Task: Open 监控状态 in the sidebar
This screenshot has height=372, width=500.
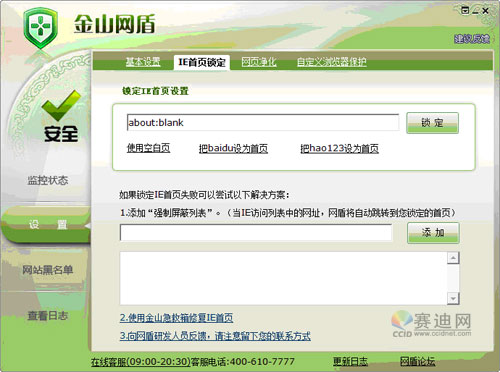Action: (48, 180)
